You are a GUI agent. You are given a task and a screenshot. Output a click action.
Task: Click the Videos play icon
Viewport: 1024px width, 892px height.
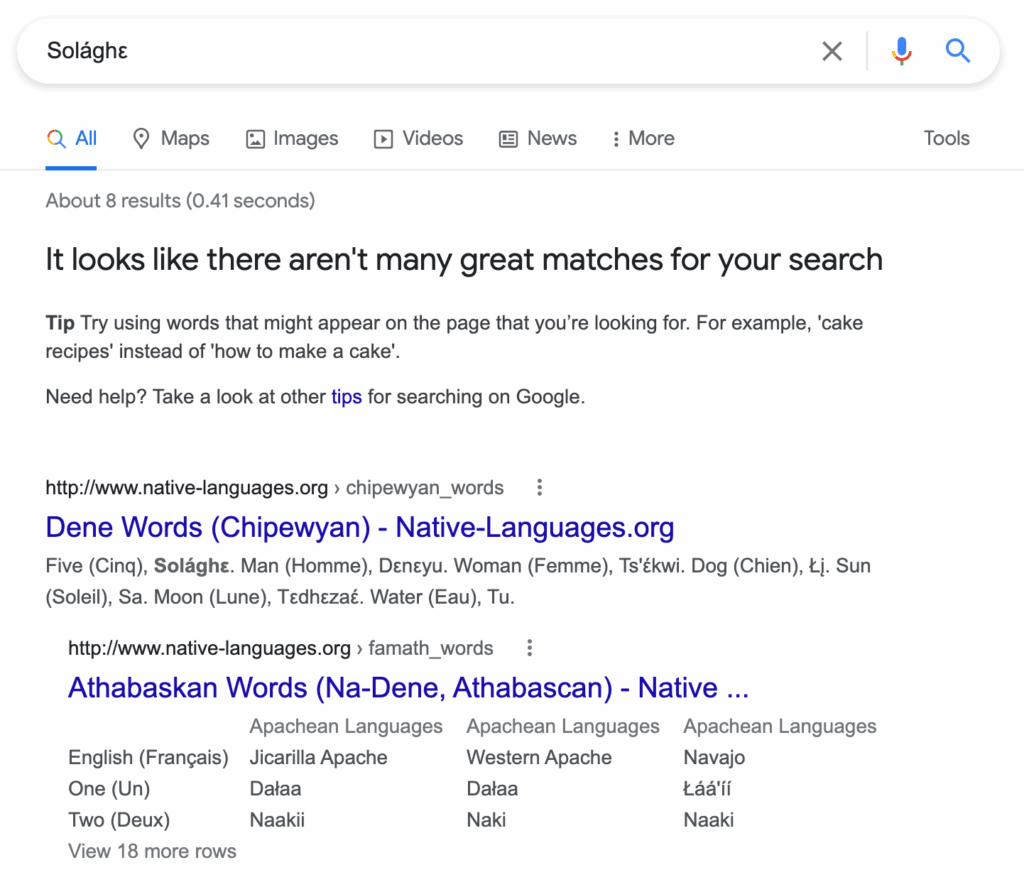(383, 138)
